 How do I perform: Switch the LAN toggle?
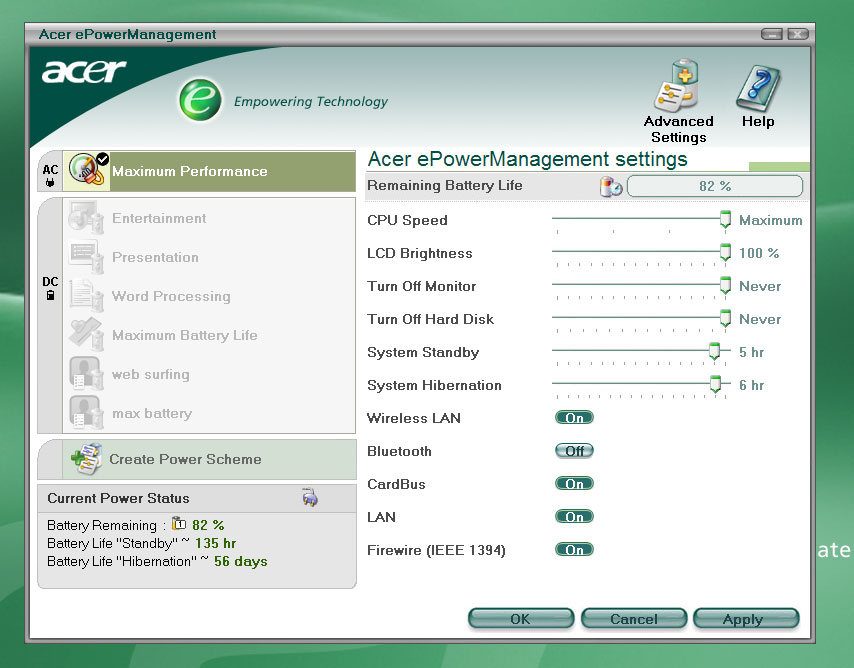pyautogui.click(x=574, y=517)
